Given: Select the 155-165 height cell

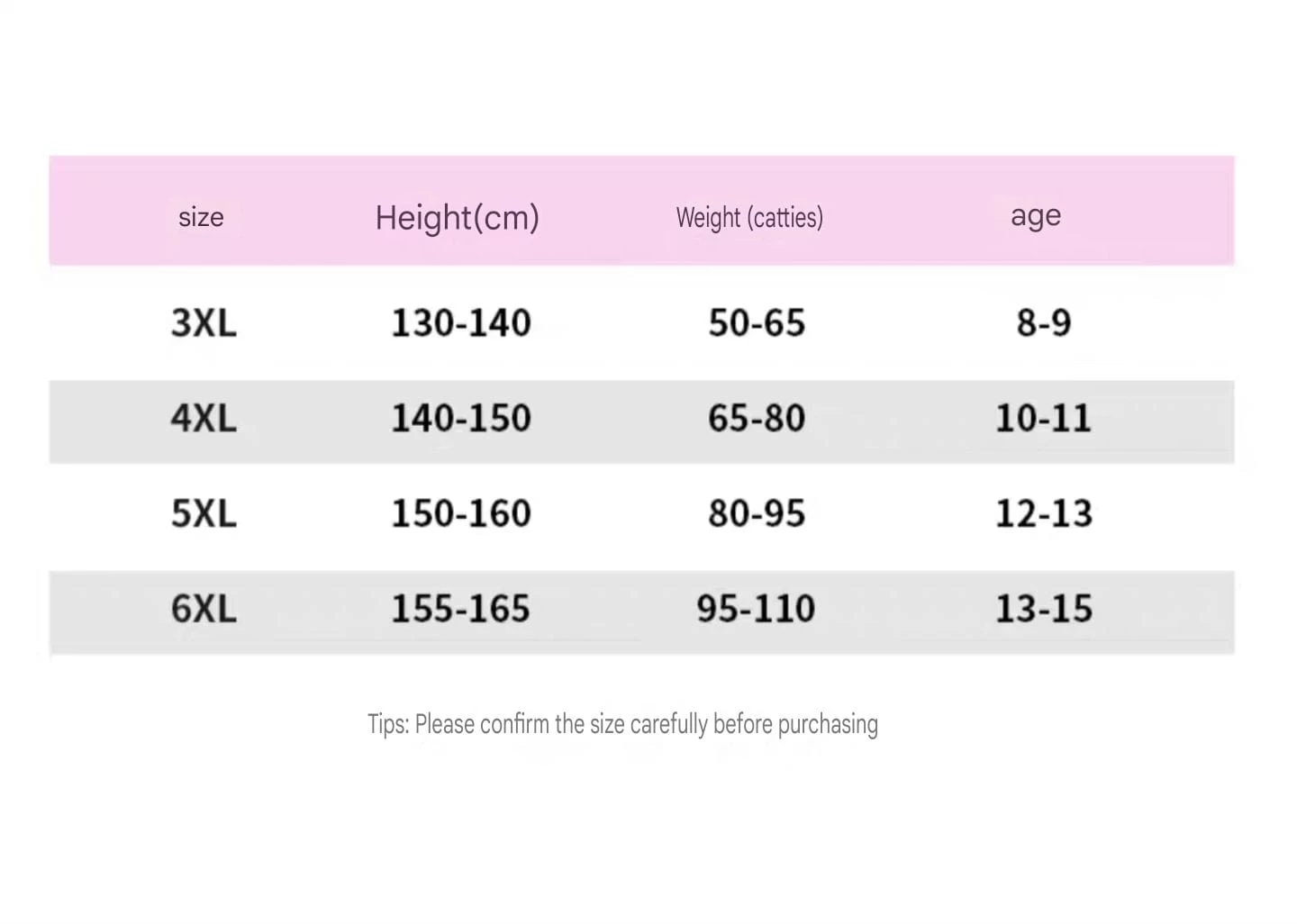Looking at the screenshot, I should [460, 609].
